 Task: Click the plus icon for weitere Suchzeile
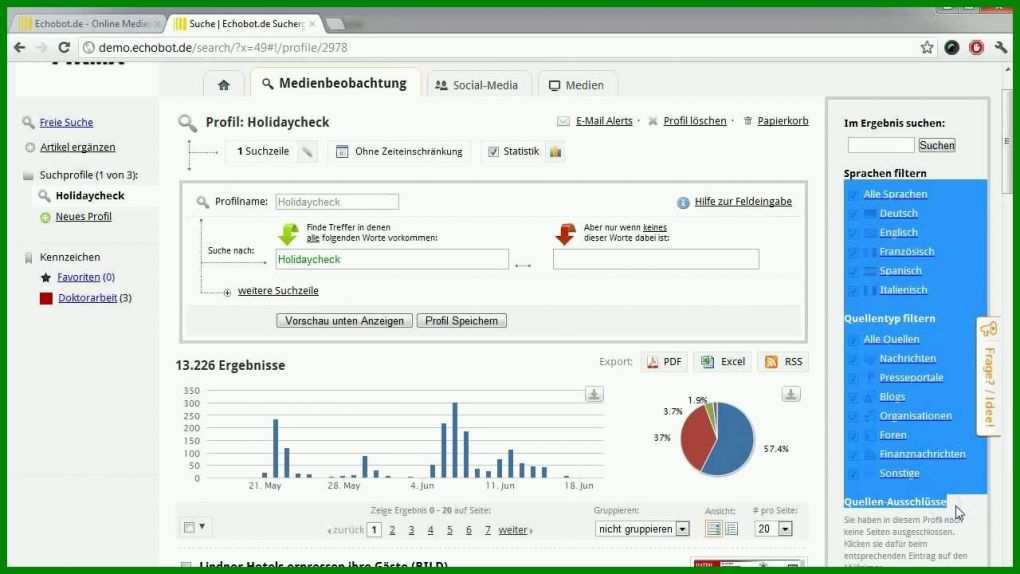pos(227,292)
